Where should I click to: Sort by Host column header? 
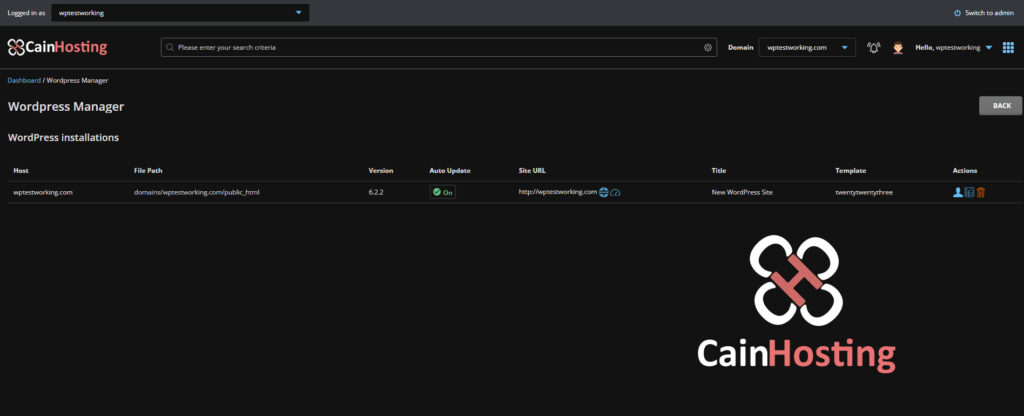coord(21,170)
